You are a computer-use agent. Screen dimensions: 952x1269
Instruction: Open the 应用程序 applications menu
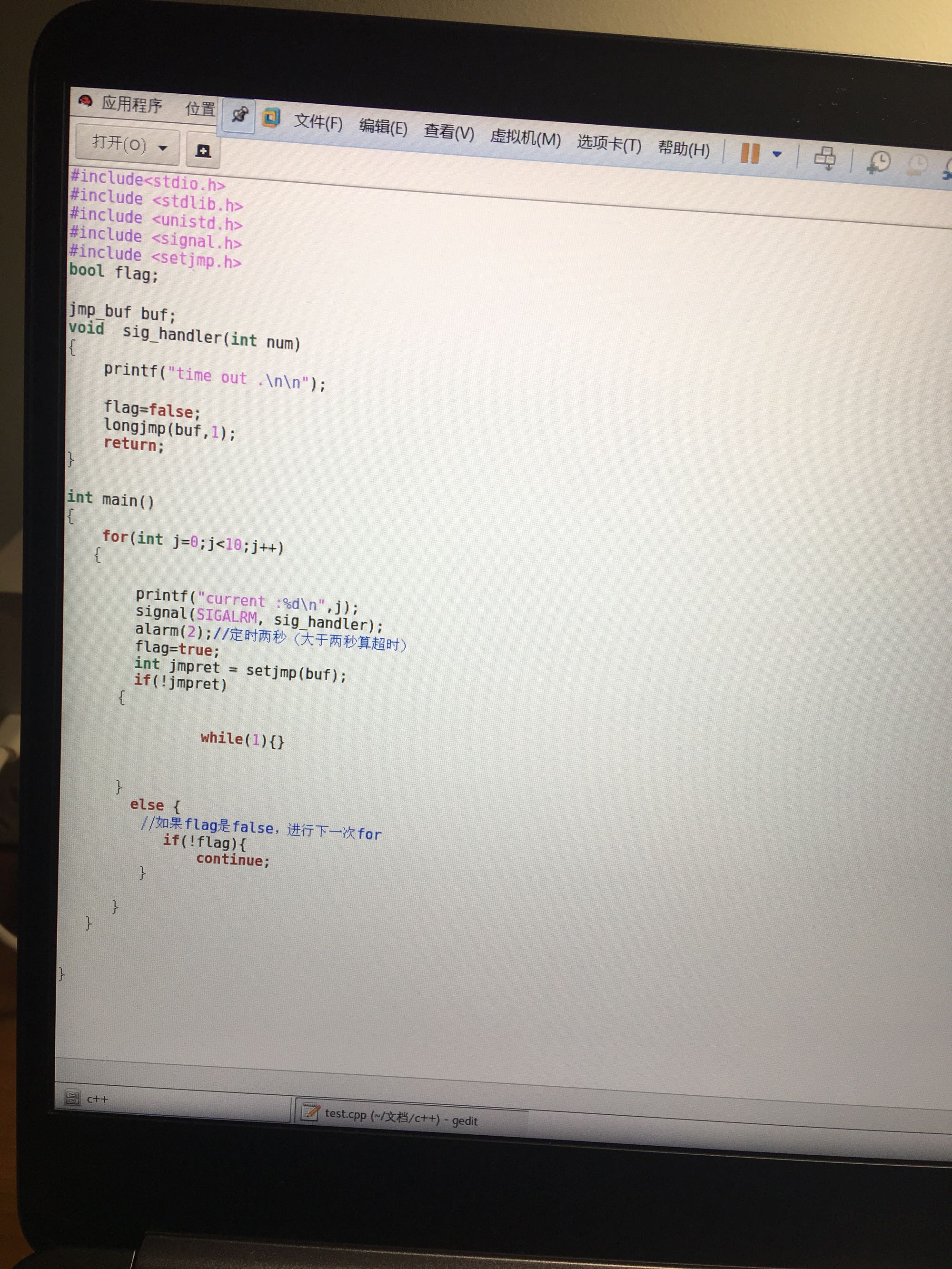point(131,104)
